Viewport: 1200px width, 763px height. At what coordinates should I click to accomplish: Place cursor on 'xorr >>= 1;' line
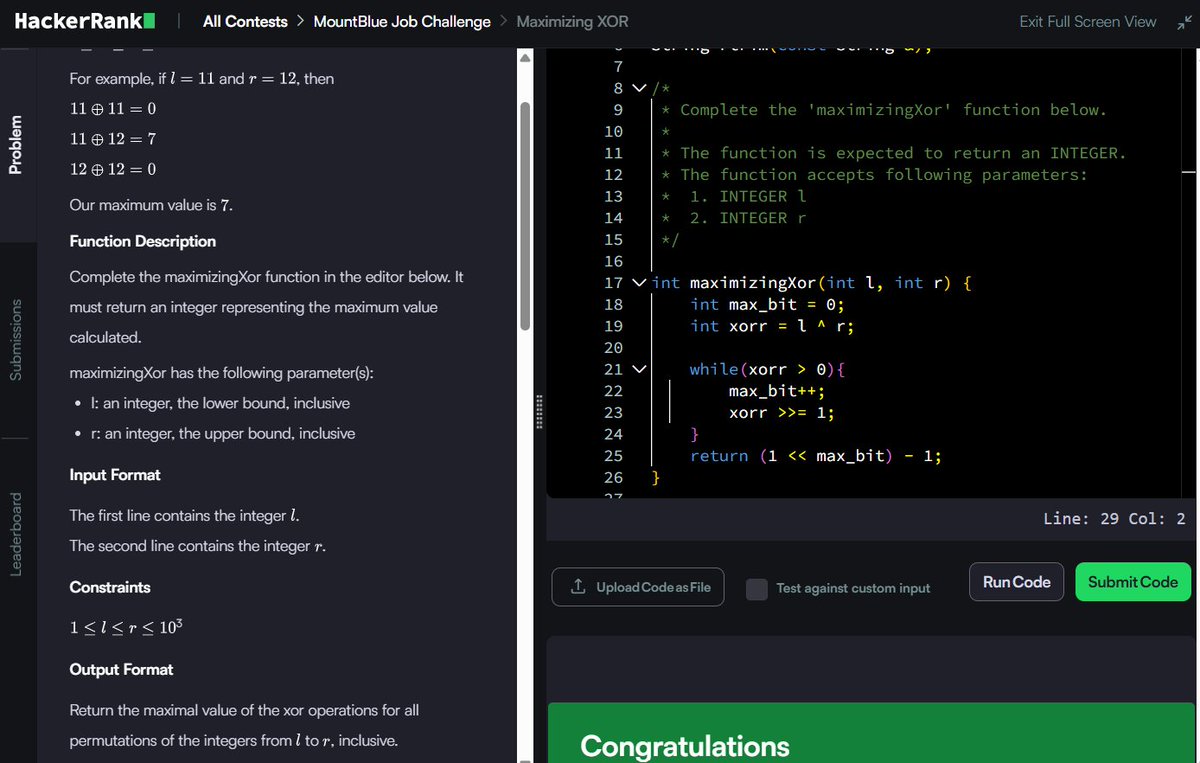[781, 412]
